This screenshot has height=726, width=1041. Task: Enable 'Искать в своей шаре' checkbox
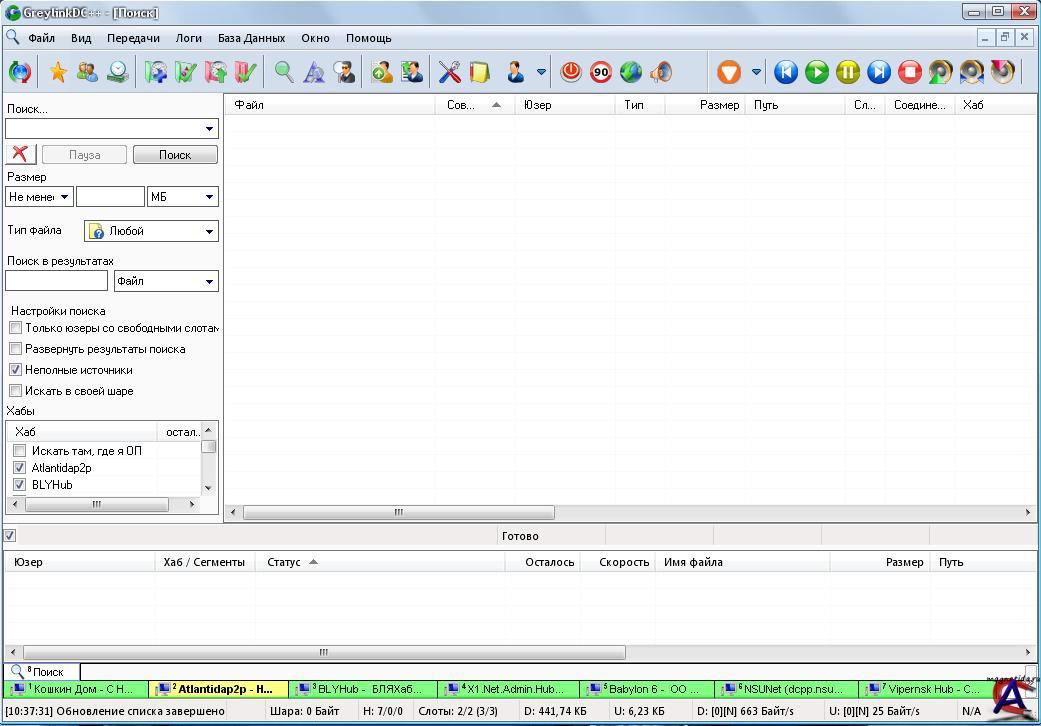(15, 391)
